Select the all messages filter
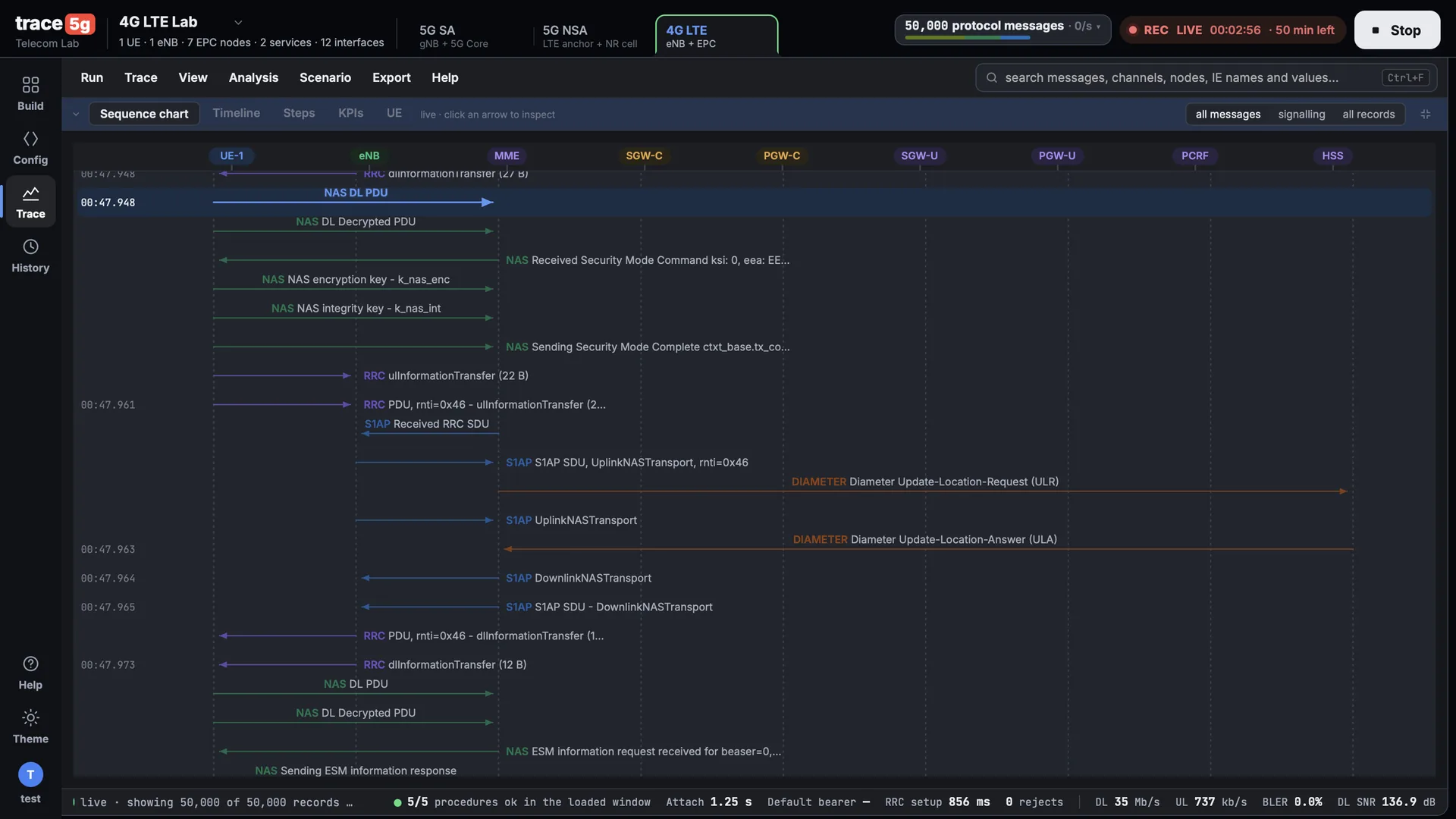This screenshot has width=1456, height=819. [x=1228, y=114]
